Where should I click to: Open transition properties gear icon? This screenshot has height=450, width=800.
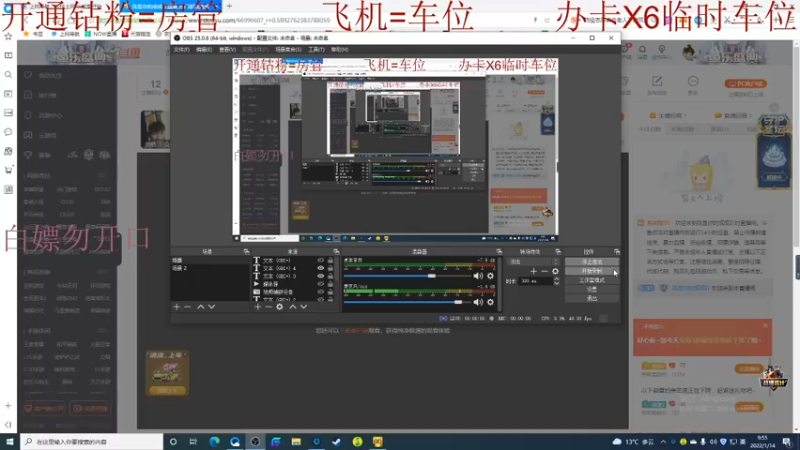coord(556,271)
